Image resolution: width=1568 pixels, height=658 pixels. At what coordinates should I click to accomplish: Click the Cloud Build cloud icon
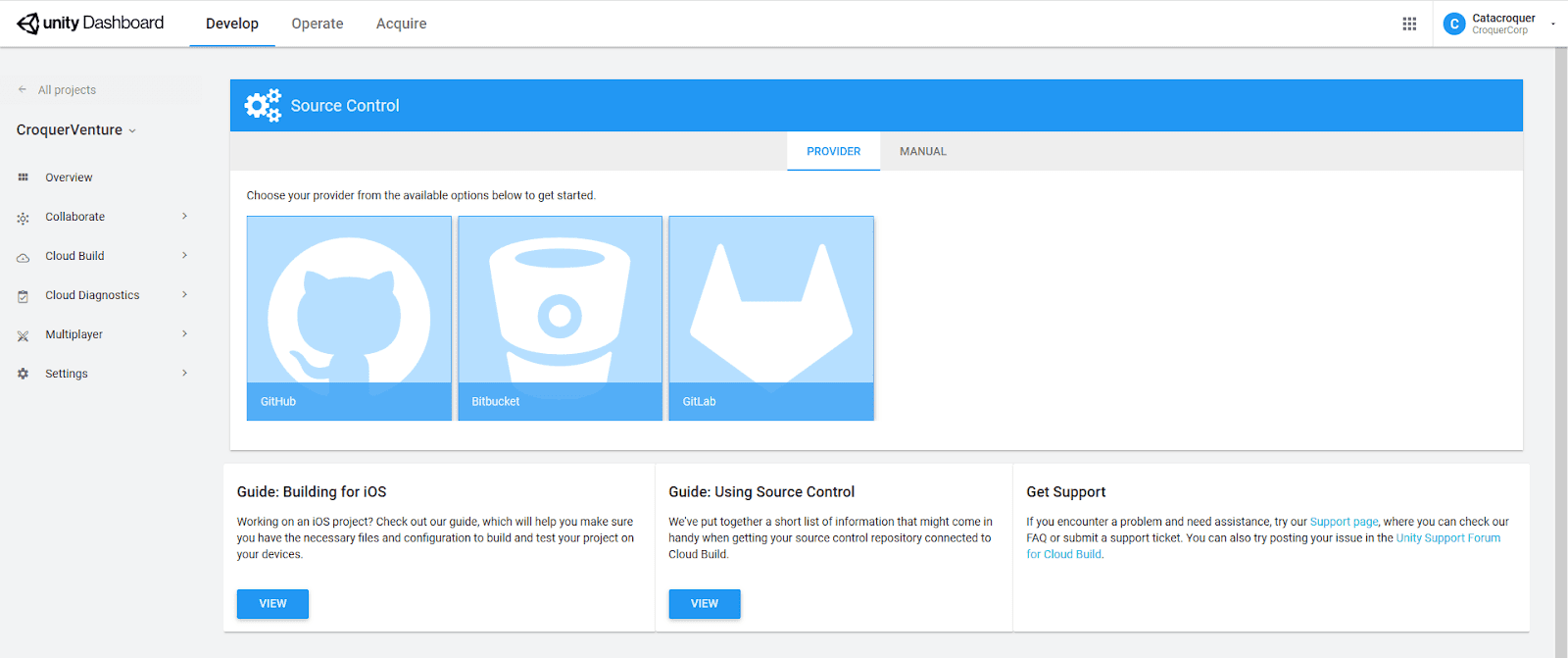[24, 257]
